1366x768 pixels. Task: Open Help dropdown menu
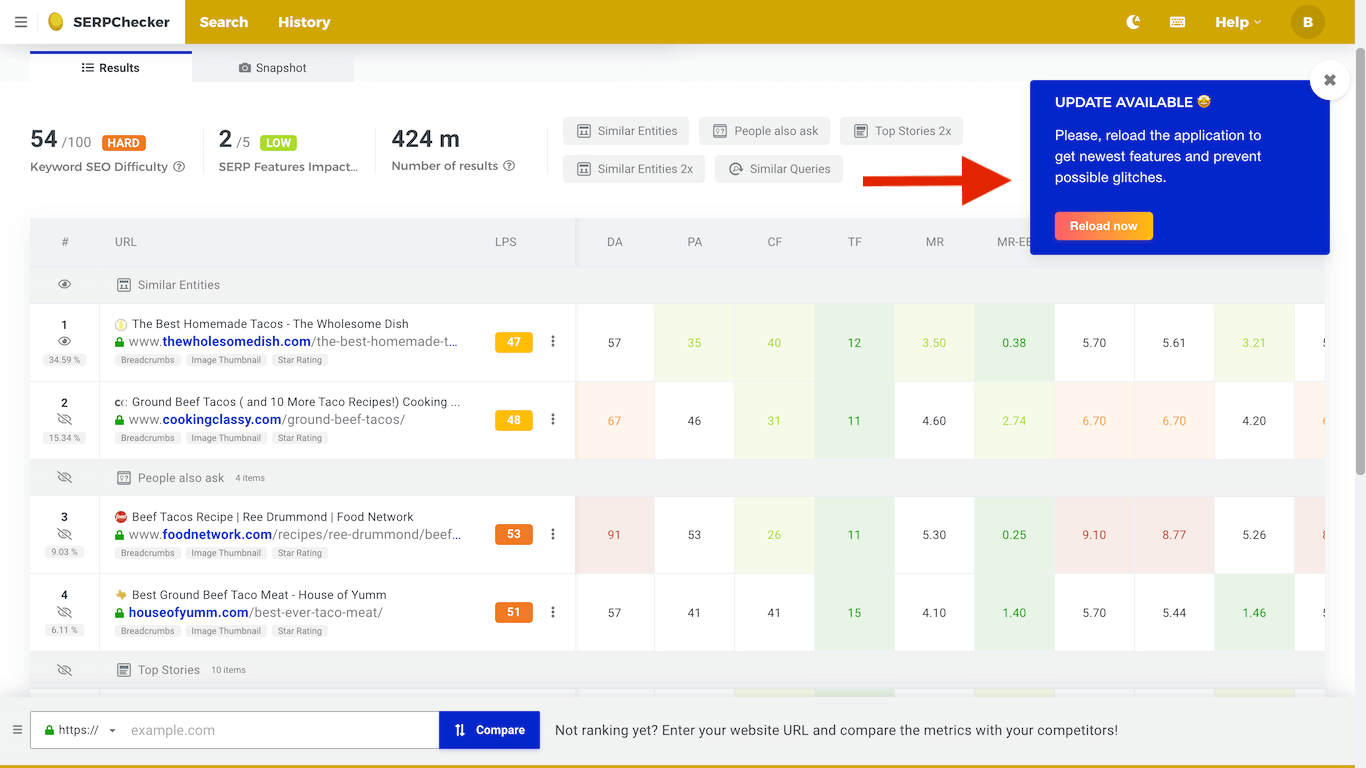(1238, 22)
